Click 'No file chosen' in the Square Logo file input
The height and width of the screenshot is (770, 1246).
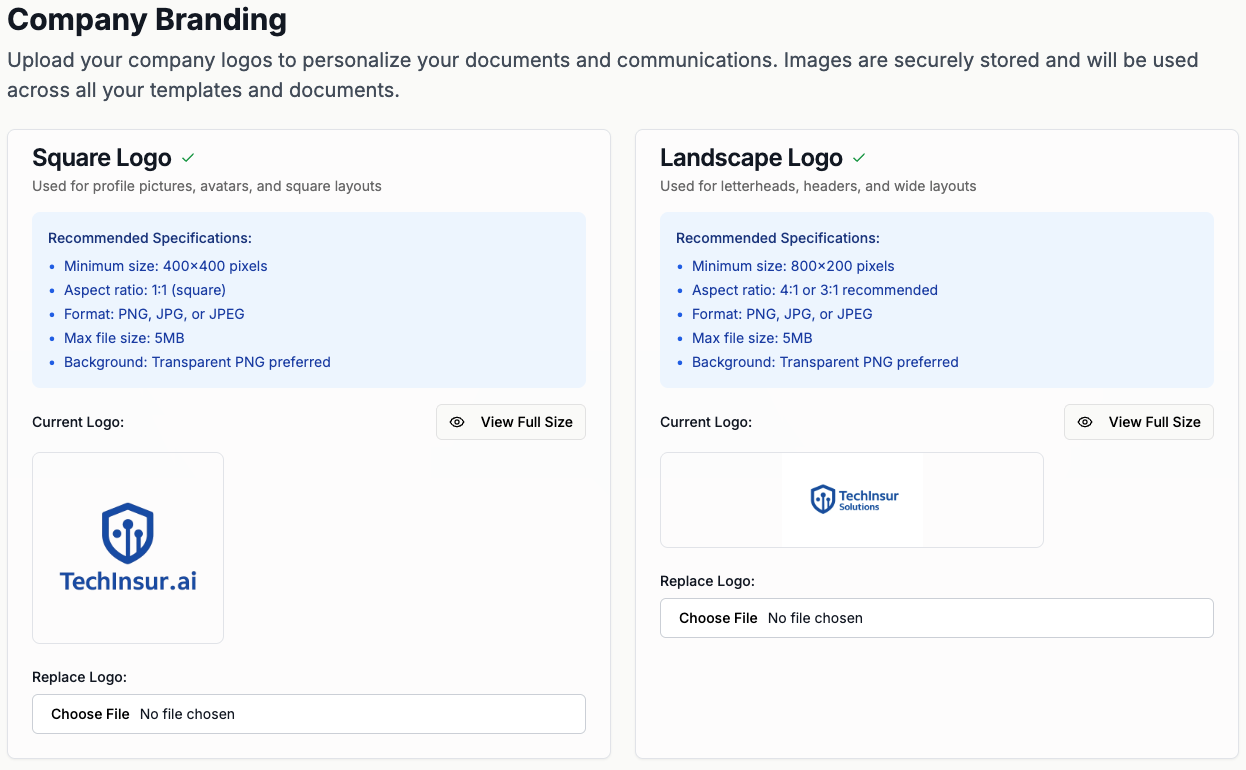click(187, 714)
